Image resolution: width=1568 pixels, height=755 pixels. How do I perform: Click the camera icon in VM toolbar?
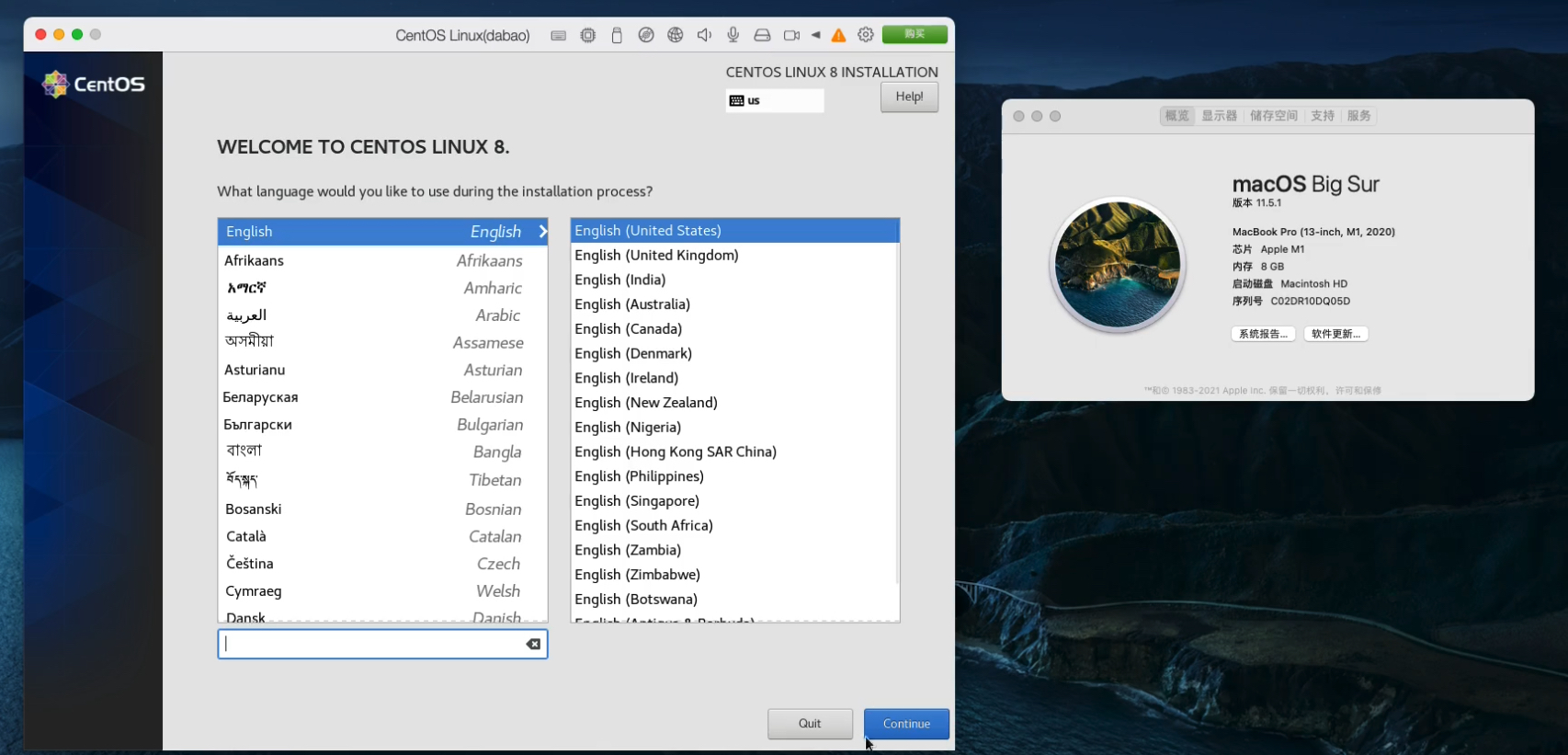tap(791, 35)
